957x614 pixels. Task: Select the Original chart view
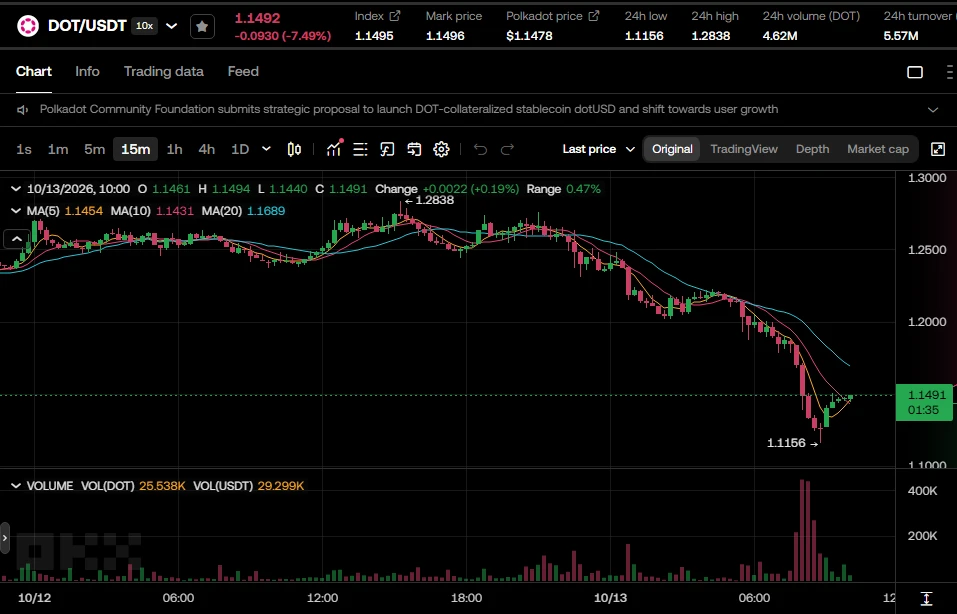pos(672,149)
